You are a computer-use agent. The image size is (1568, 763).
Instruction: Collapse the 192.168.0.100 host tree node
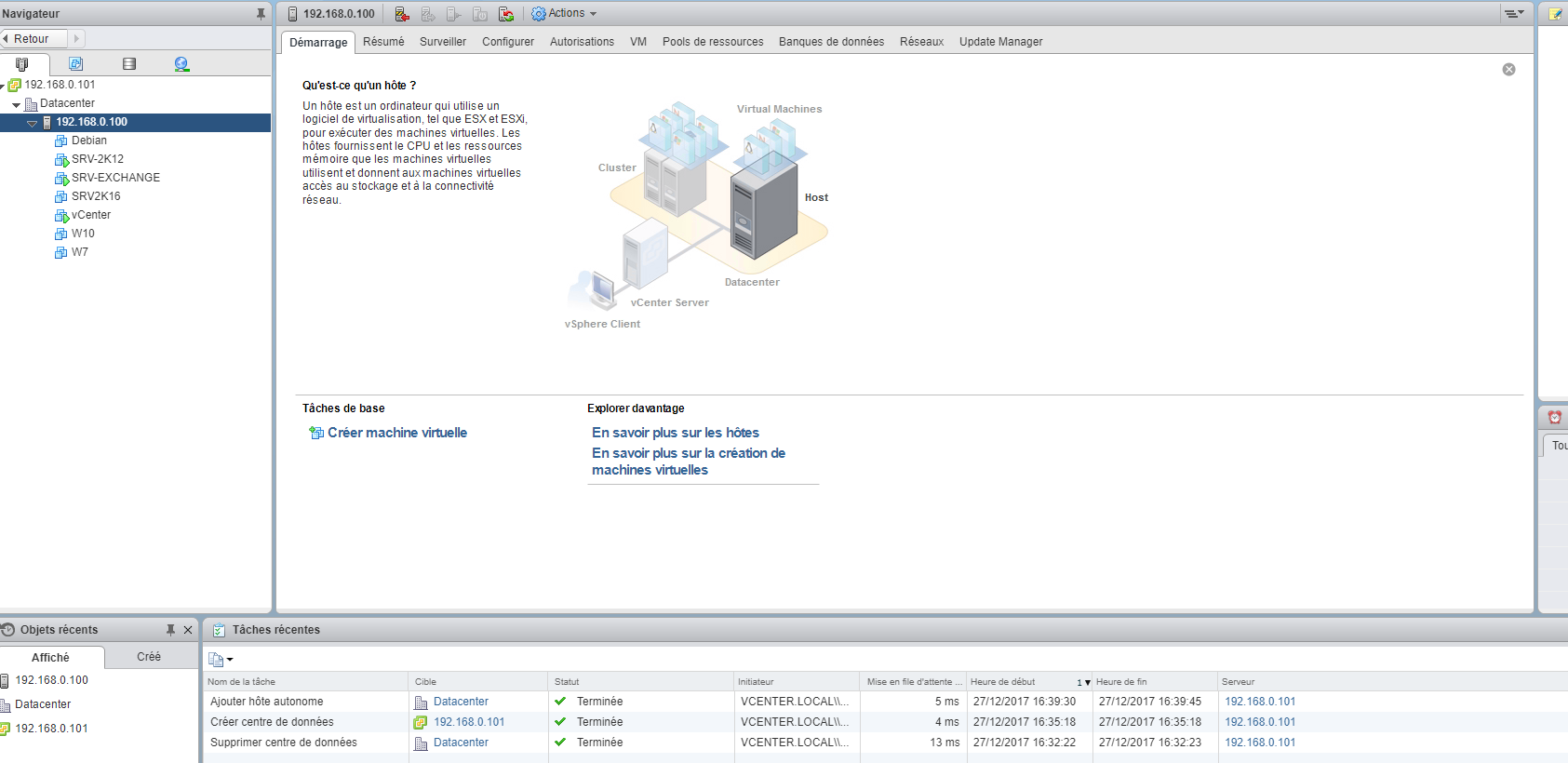point(33,123)
